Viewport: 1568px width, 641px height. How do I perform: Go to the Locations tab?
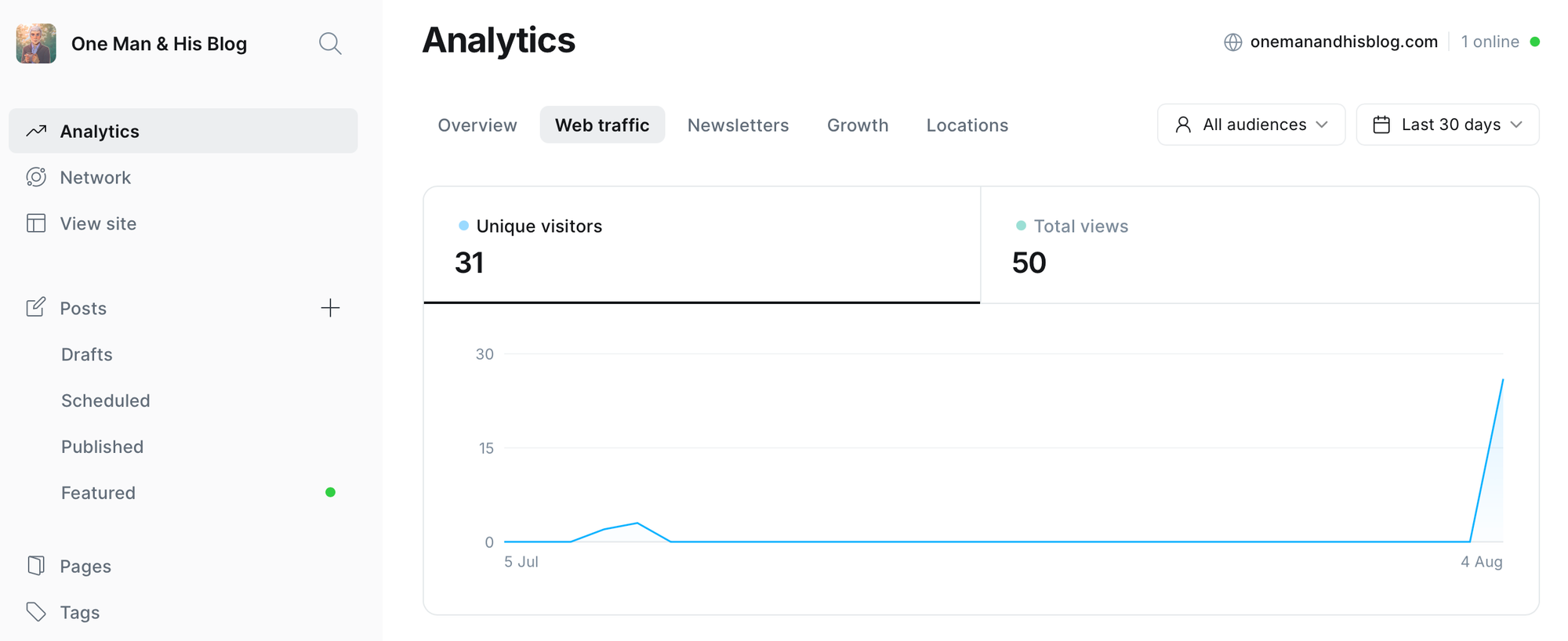(x=967, y=125)
